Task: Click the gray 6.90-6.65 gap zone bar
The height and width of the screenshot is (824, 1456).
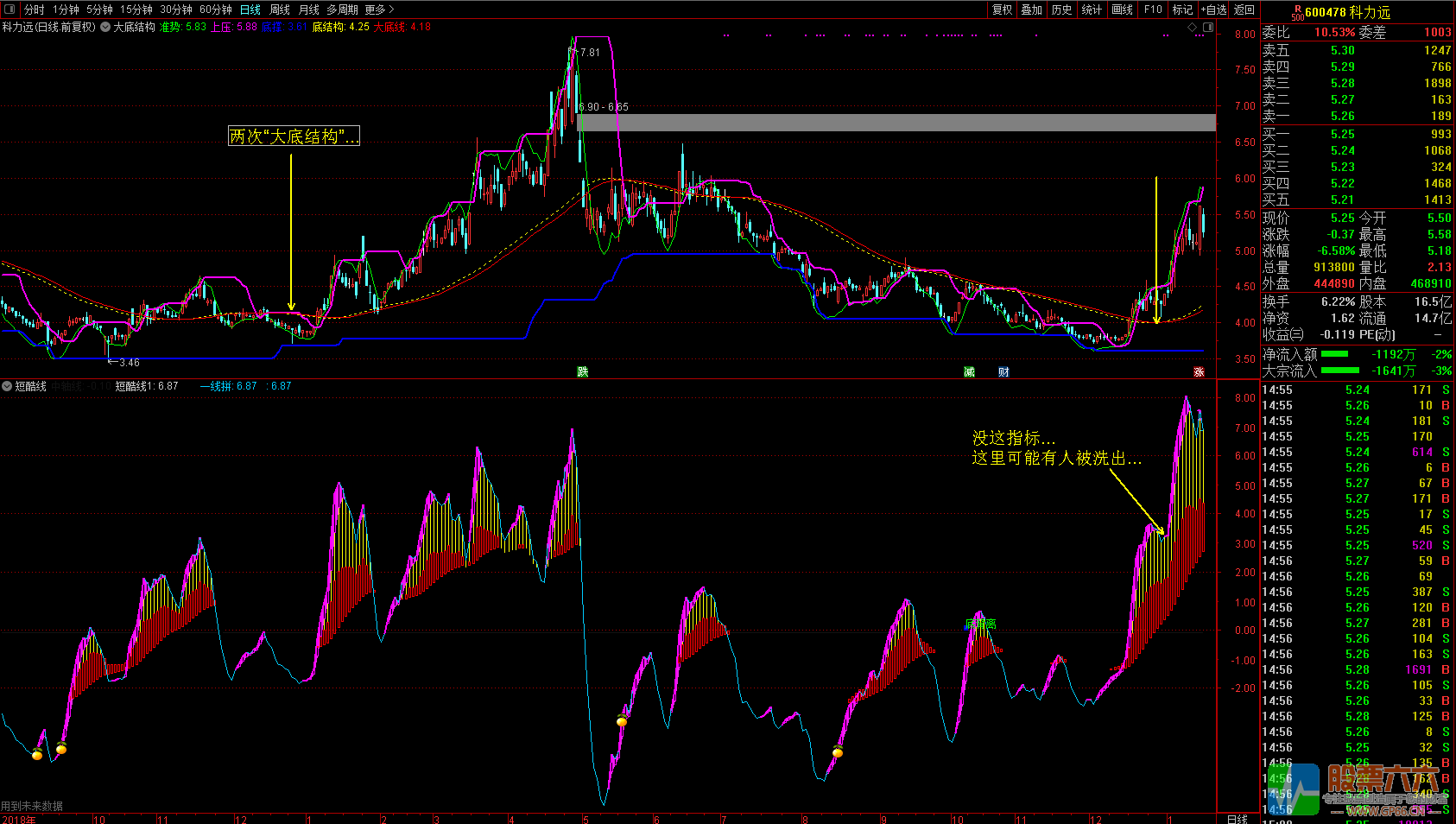Action: 896,123
